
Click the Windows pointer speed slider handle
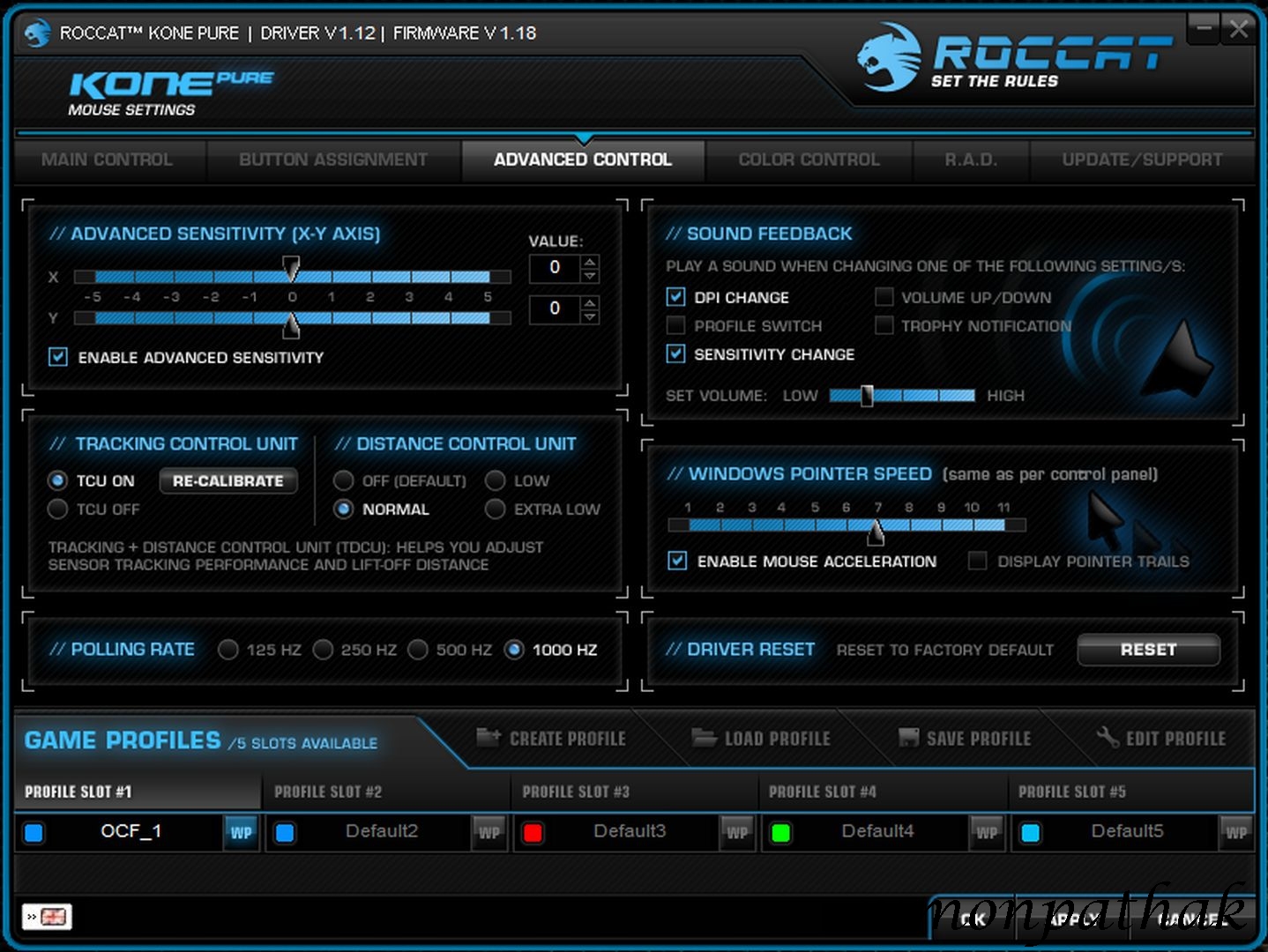pos(876,531)
